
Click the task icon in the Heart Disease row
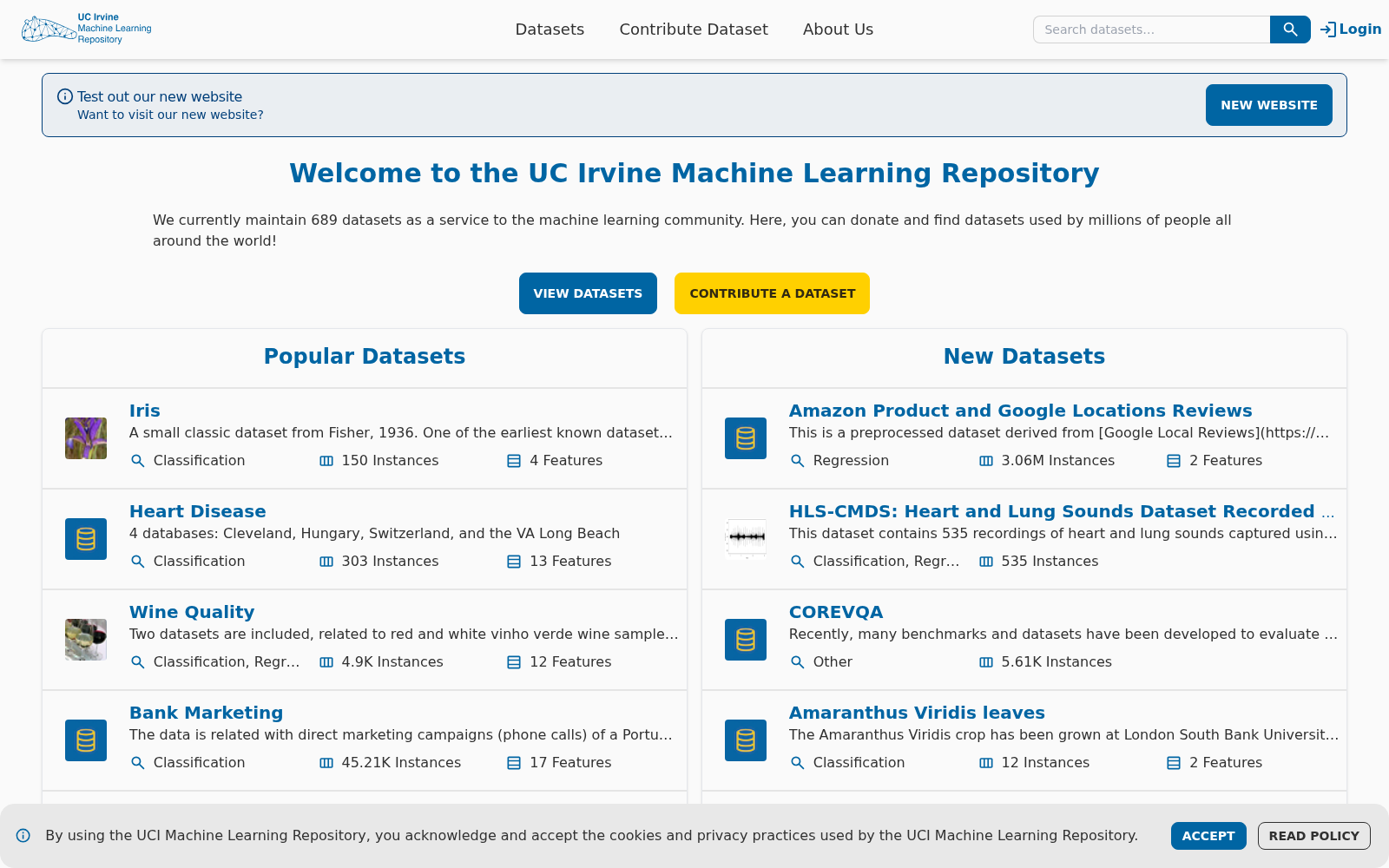pyautogui.click(x=137, y=562)
